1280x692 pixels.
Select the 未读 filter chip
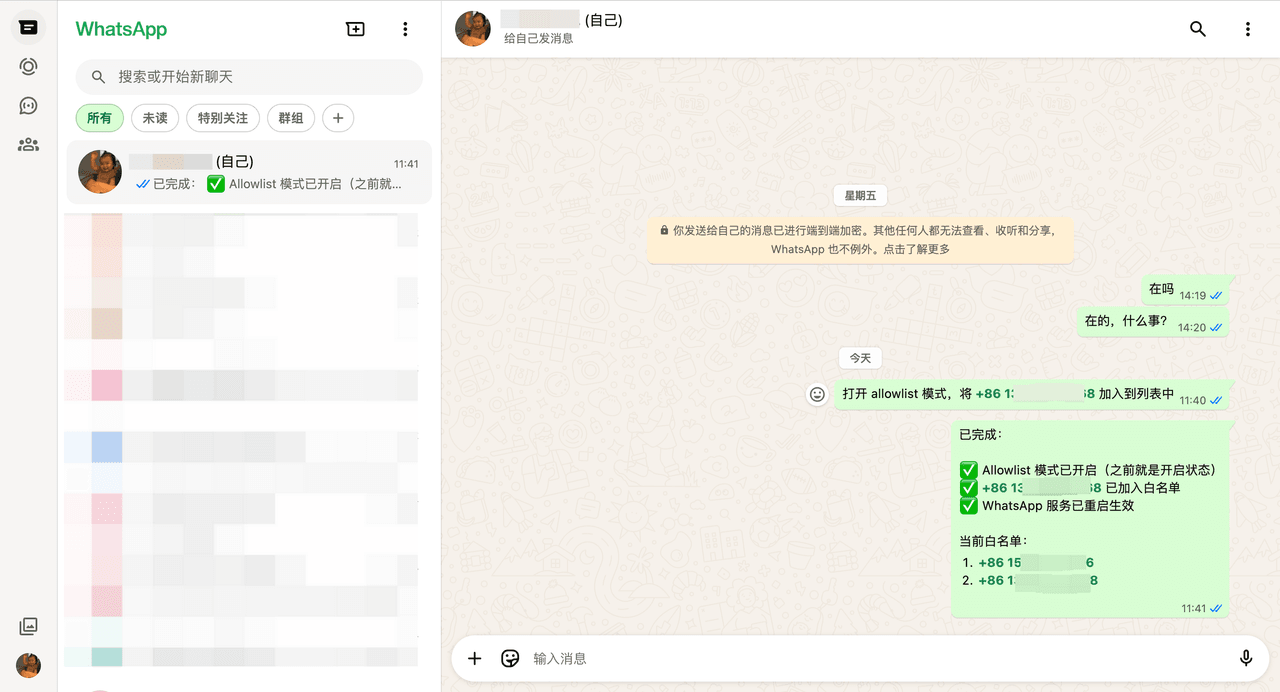click(155, 118)
